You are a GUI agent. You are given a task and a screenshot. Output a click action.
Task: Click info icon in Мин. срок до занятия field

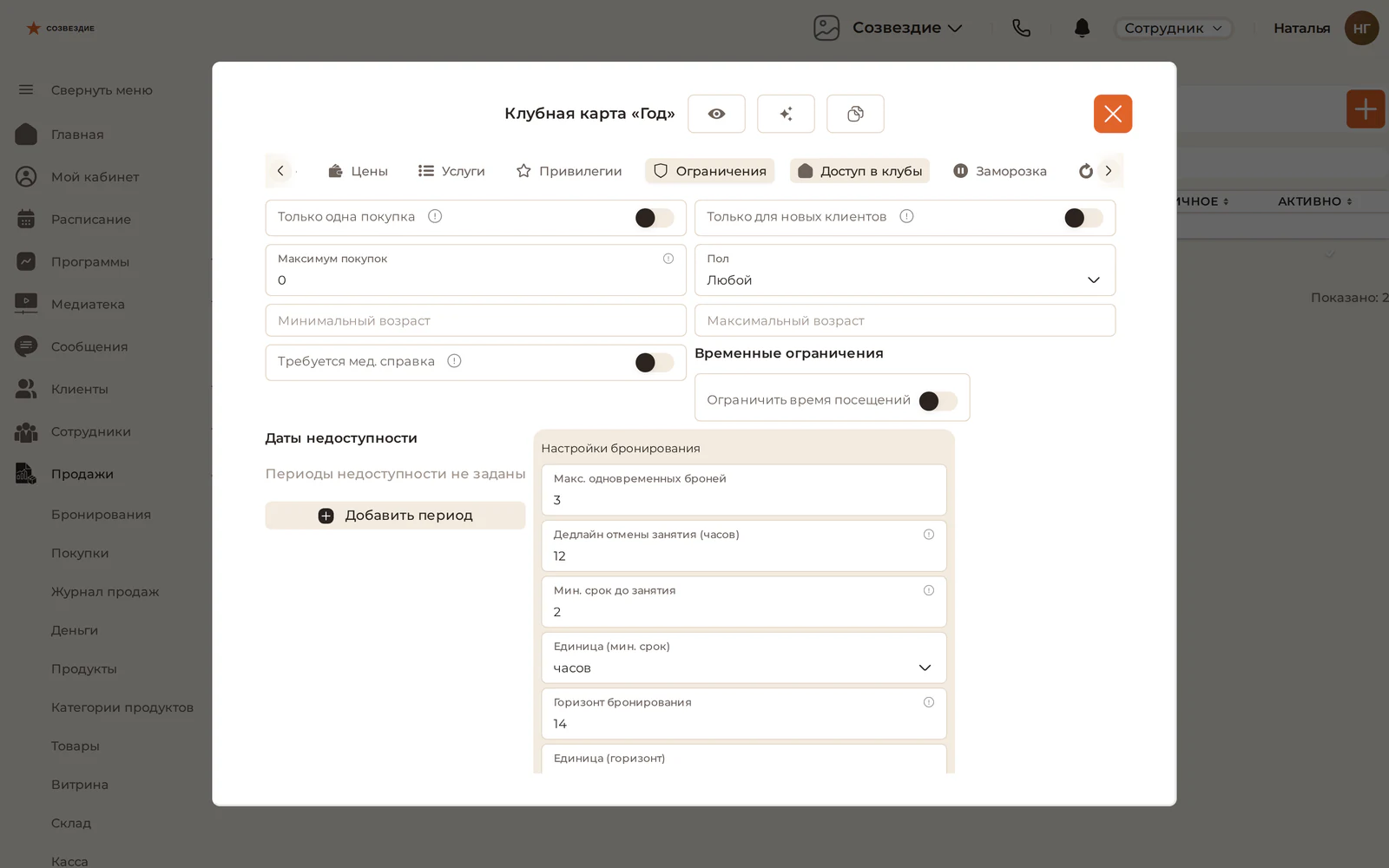(x=929, y=590)
